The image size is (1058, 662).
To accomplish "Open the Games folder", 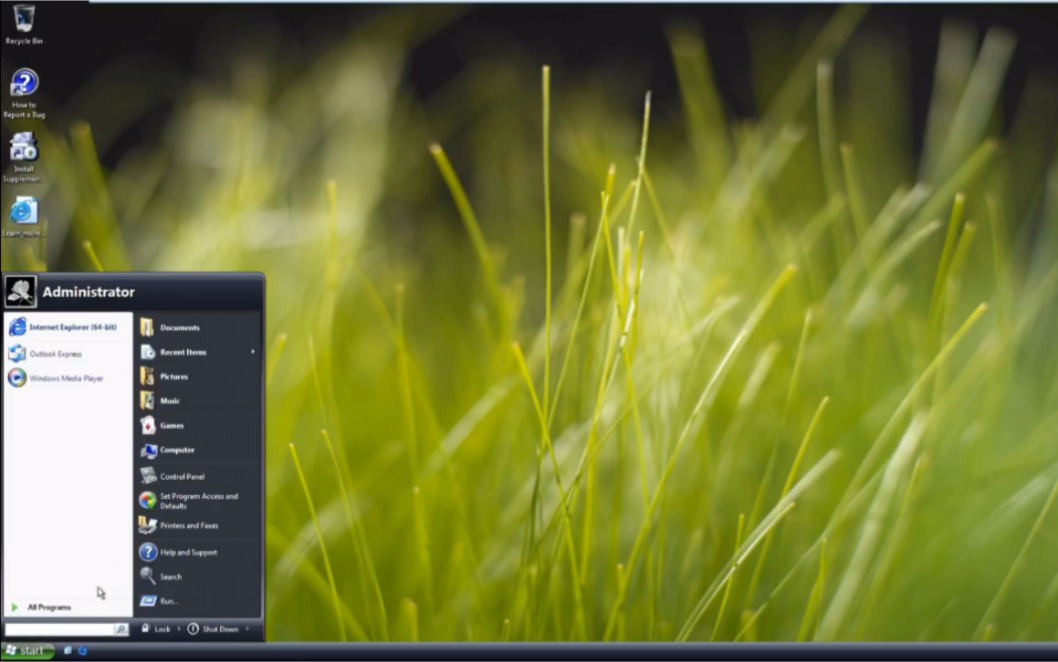I will (198, 426).
